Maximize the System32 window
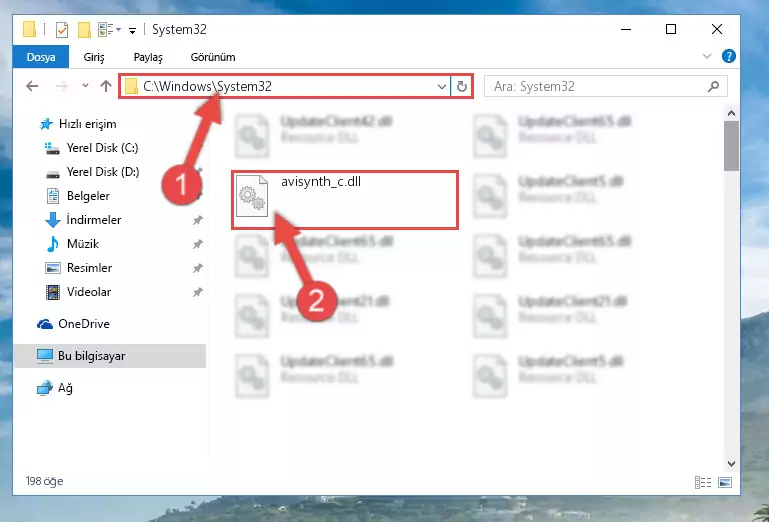 click(x=671, y=29)
